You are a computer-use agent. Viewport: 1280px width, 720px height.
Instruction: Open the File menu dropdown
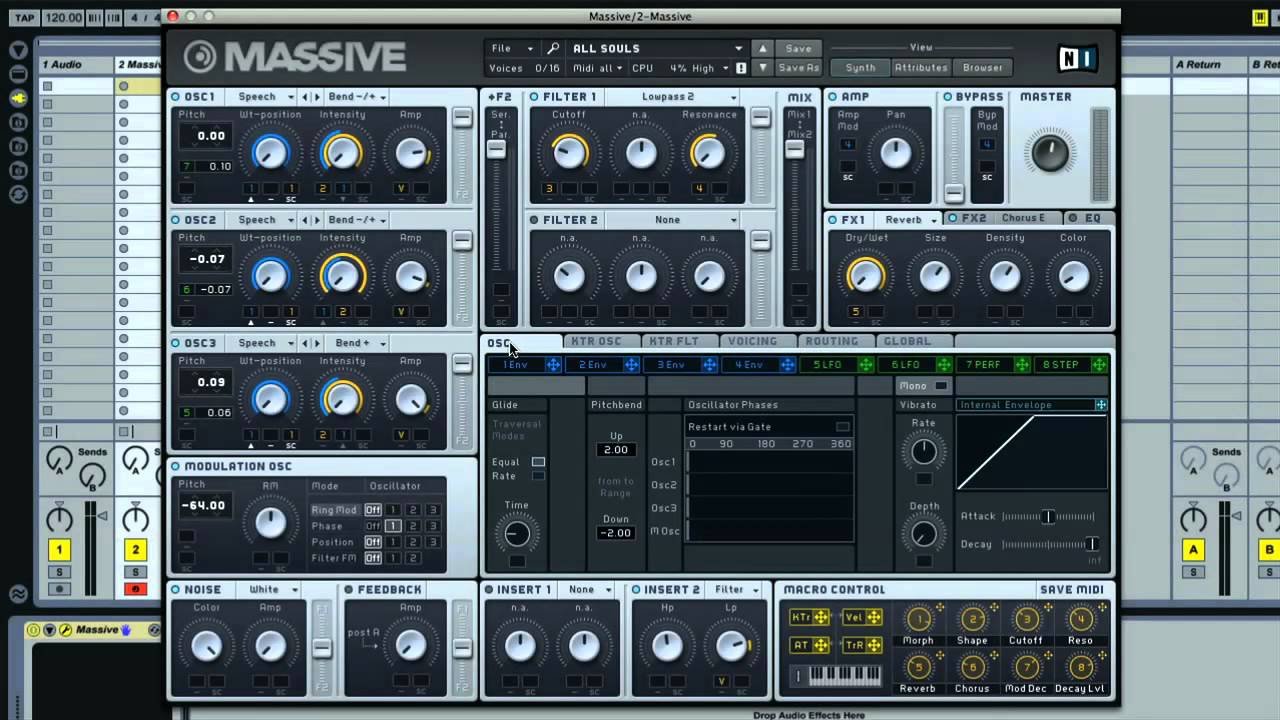tap(513, 48)
